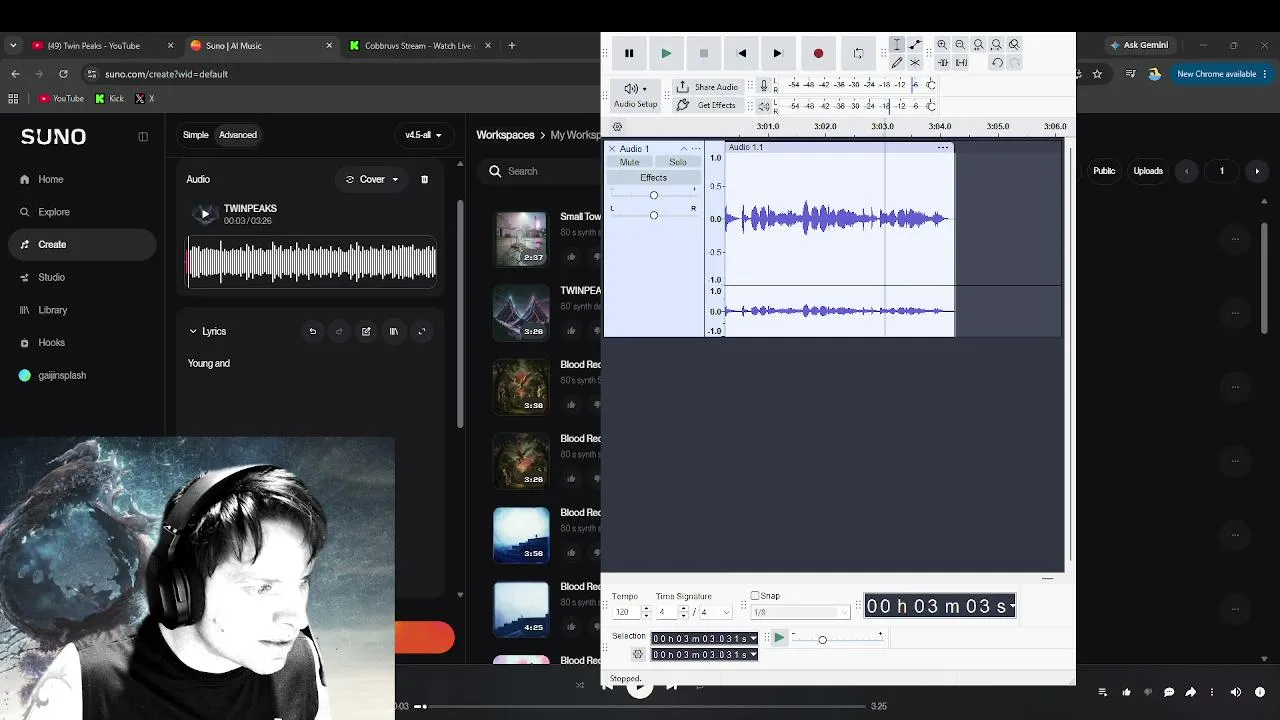Image resolution: width=1280 pixels, height=720 pixels.
Task: Open Hooks in the Suno sidebar
Action: (51, 342)
